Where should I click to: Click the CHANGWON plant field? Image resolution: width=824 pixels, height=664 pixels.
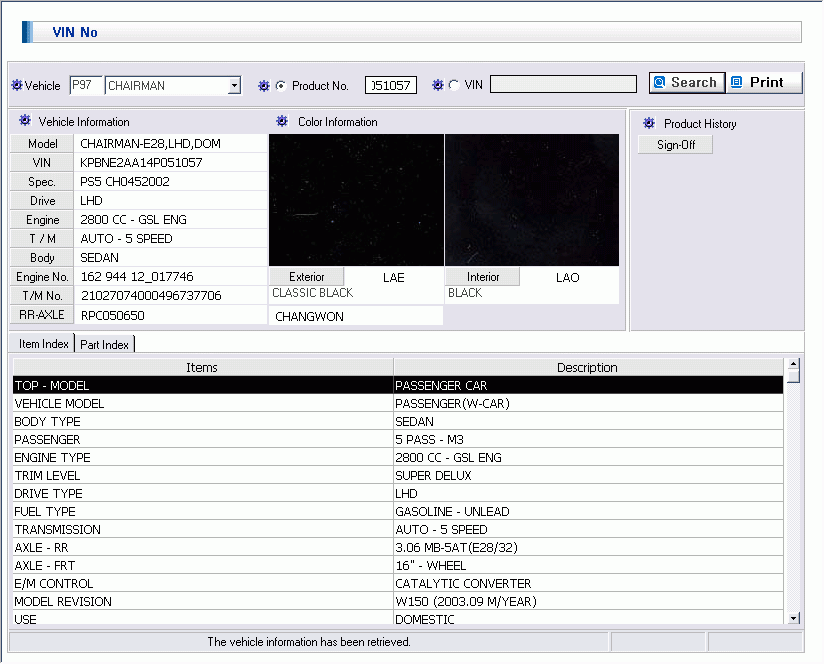click(356, 316)
